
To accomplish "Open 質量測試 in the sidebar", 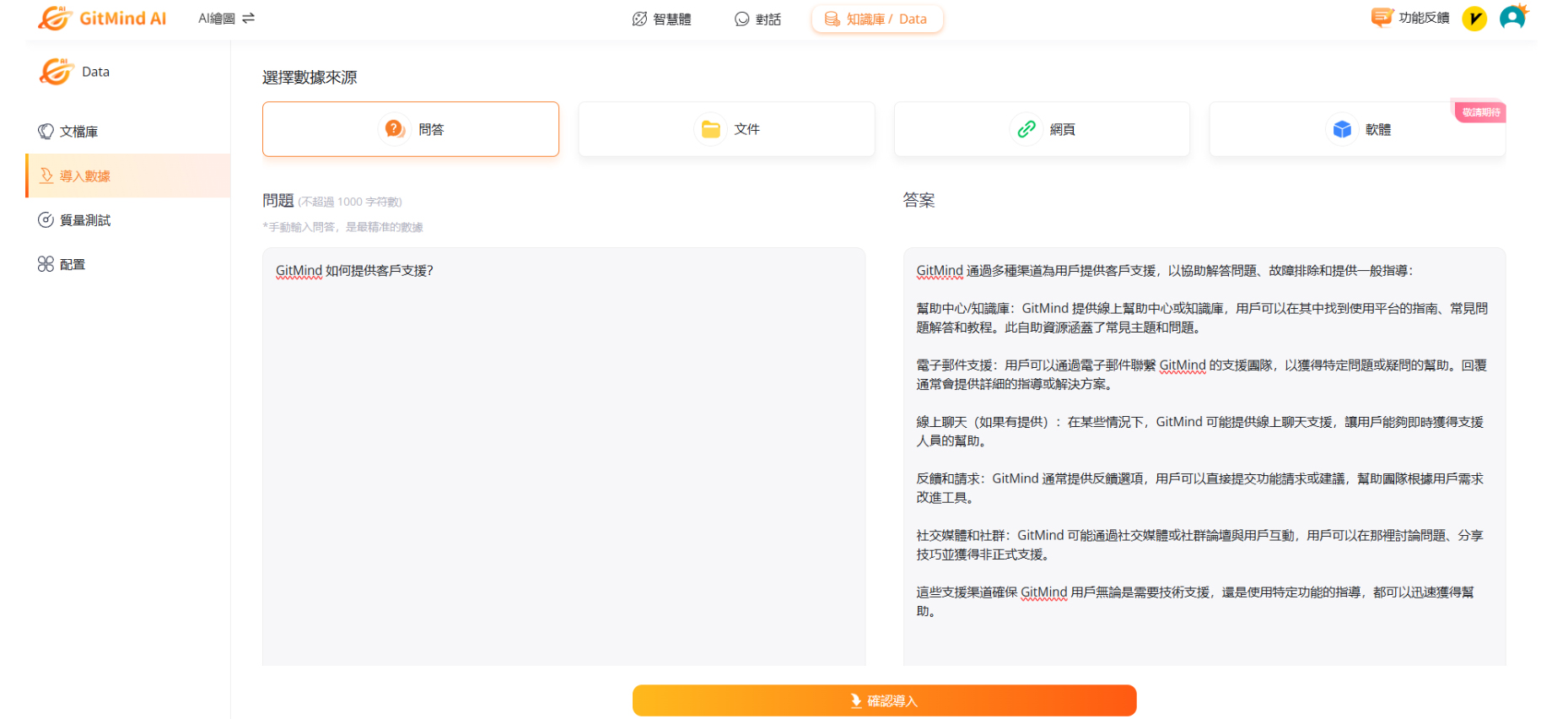I will pyautogui.click(x=128, y=220).
